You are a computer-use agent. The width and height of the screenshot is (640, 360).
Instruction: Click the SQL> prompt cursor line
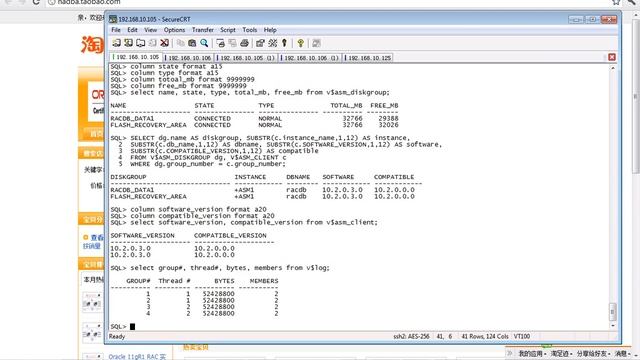coord(122,327)
